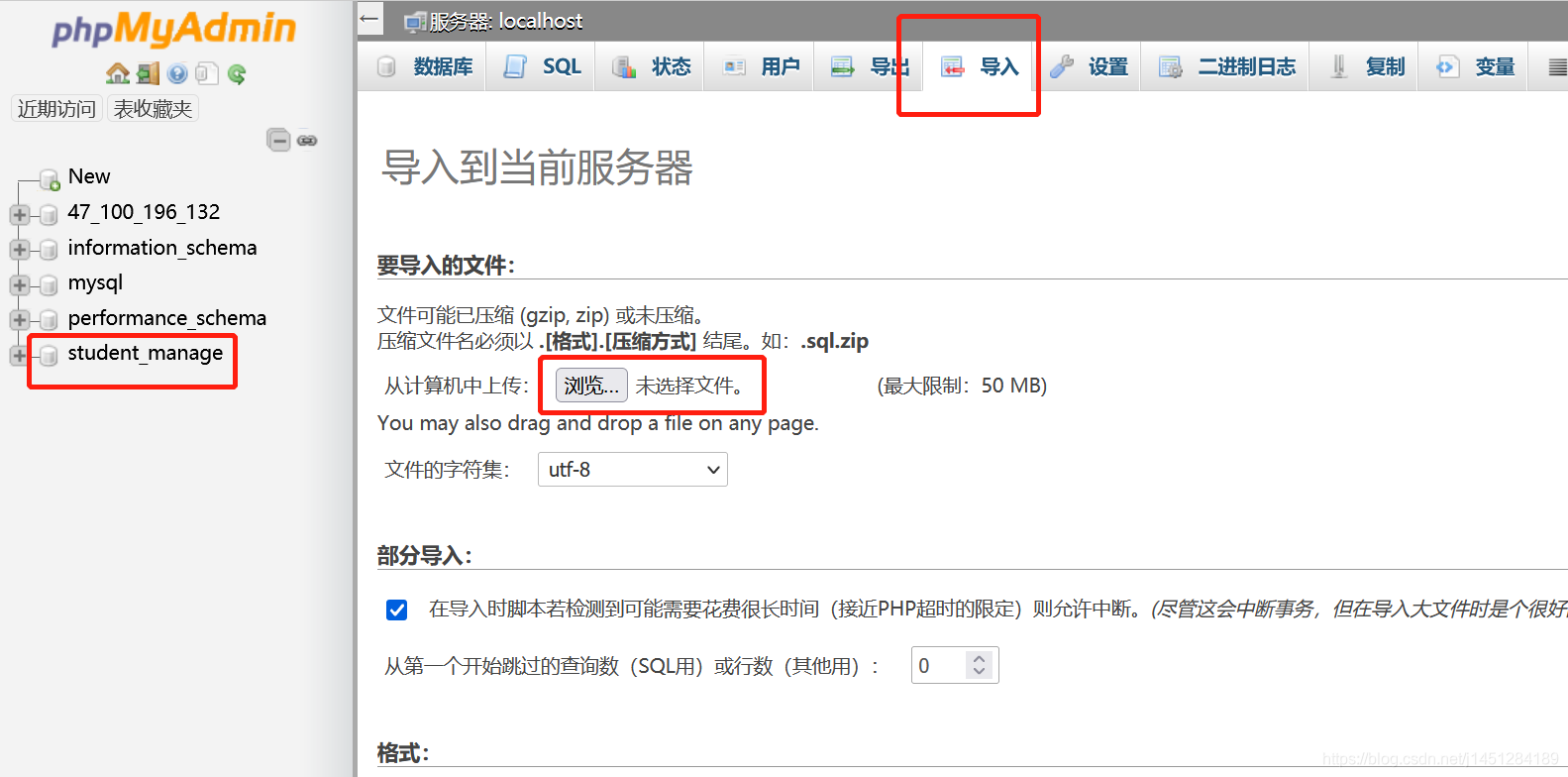Open the 数据库 databases tab
Image resolution: width=1568 pixels, height=777 pixels.
coord(425,66)
